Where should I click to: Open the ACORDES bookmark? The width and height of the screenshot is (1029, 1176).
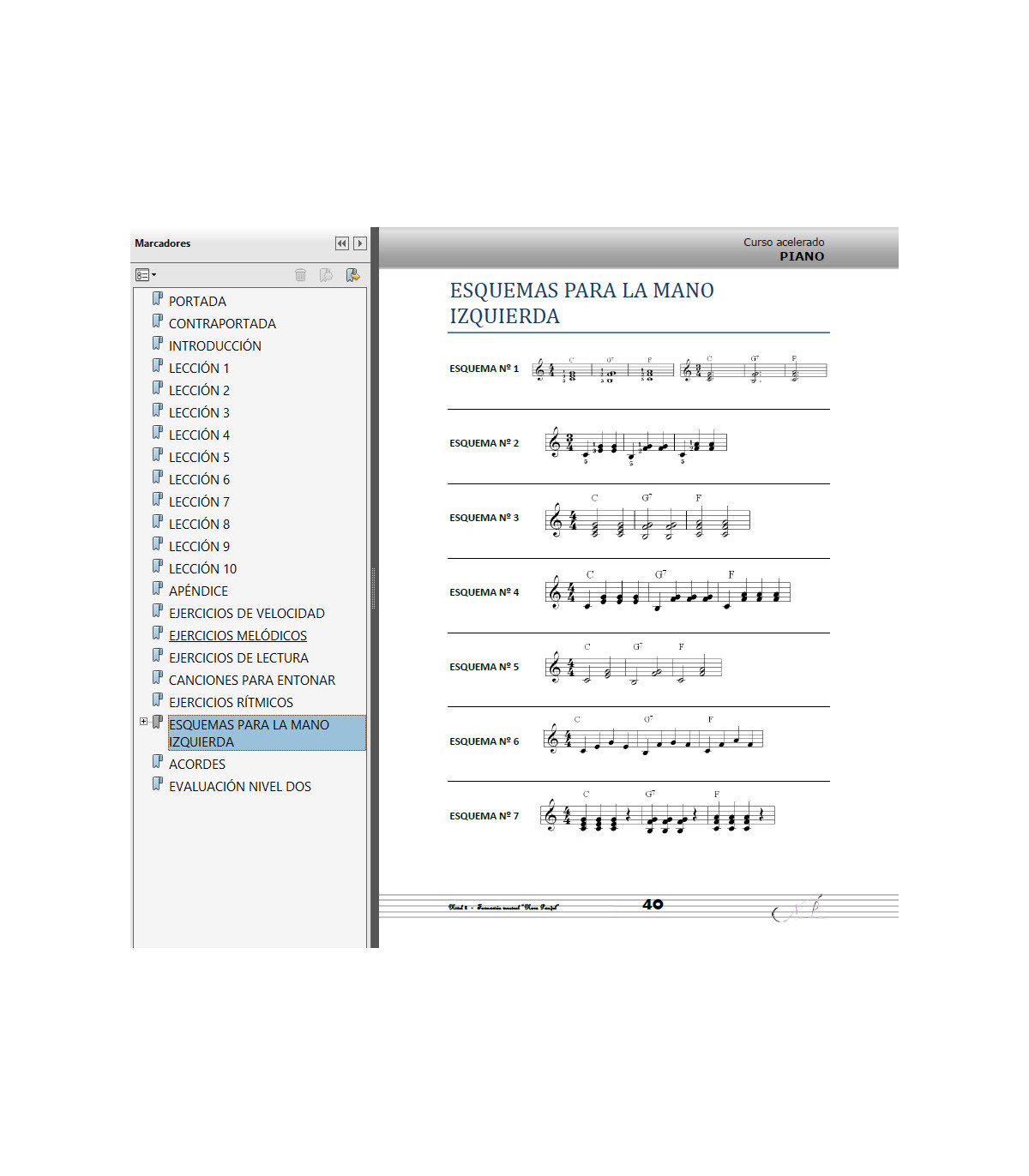pyautogui.click(x=197, y=765)
